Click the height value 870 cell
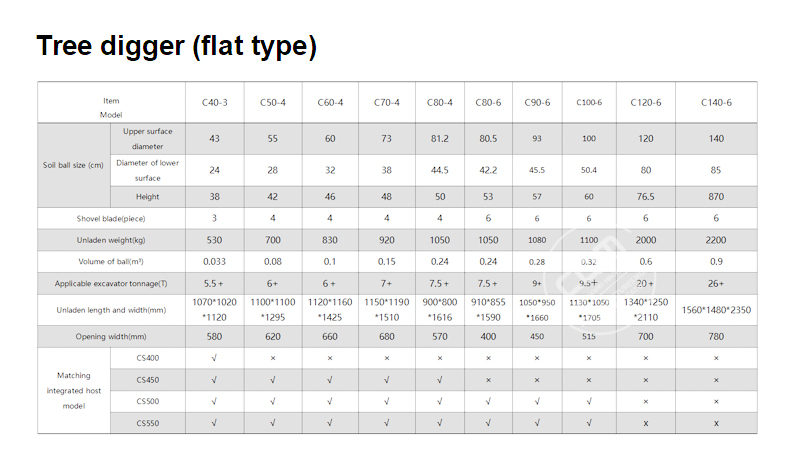This screenshot has width=790, height=470. point(716,197)
